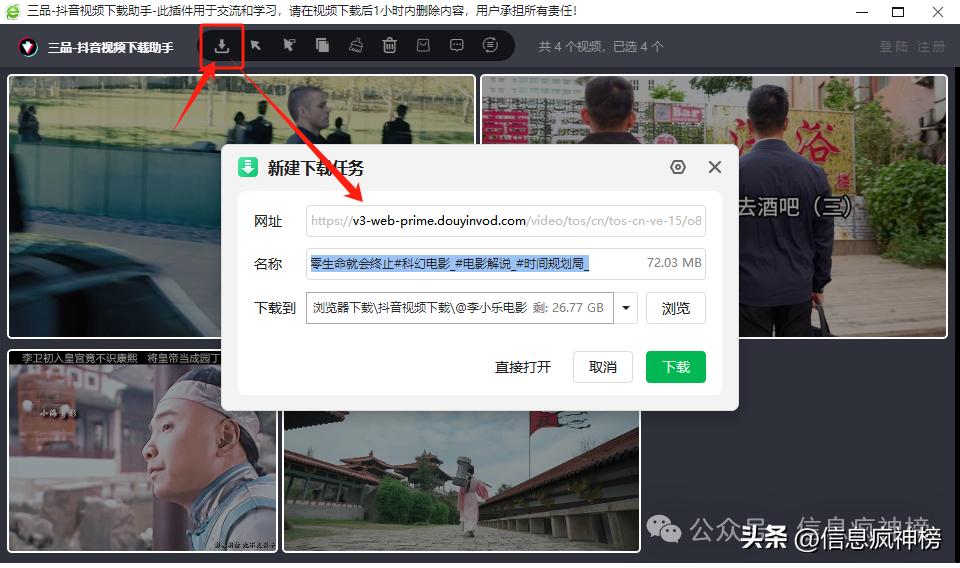This screenshot has height=568, width=960.
Task: Click the trash delete icon
Action: click(389, 45)
